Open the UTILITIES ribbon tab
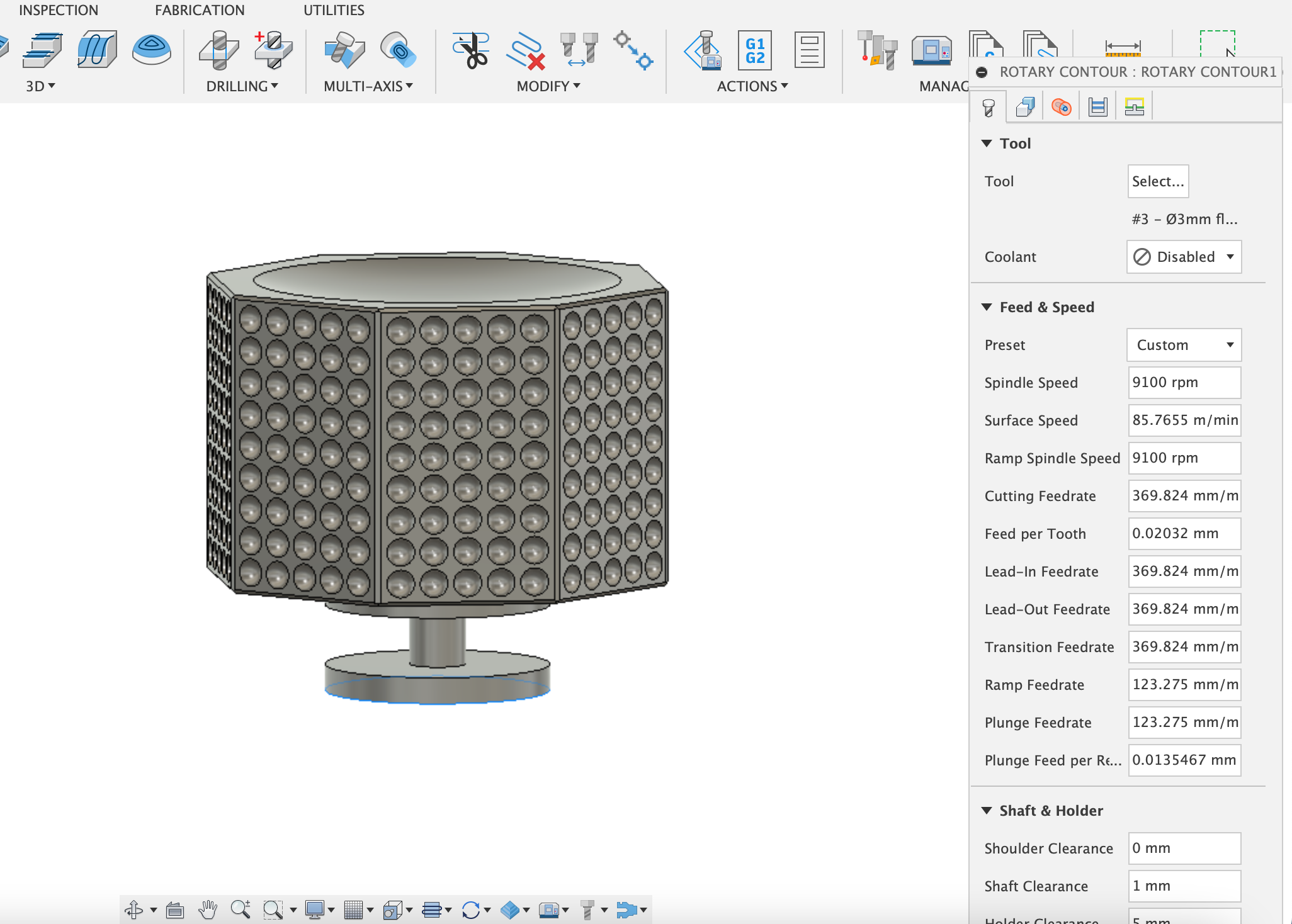 [334, 10]
